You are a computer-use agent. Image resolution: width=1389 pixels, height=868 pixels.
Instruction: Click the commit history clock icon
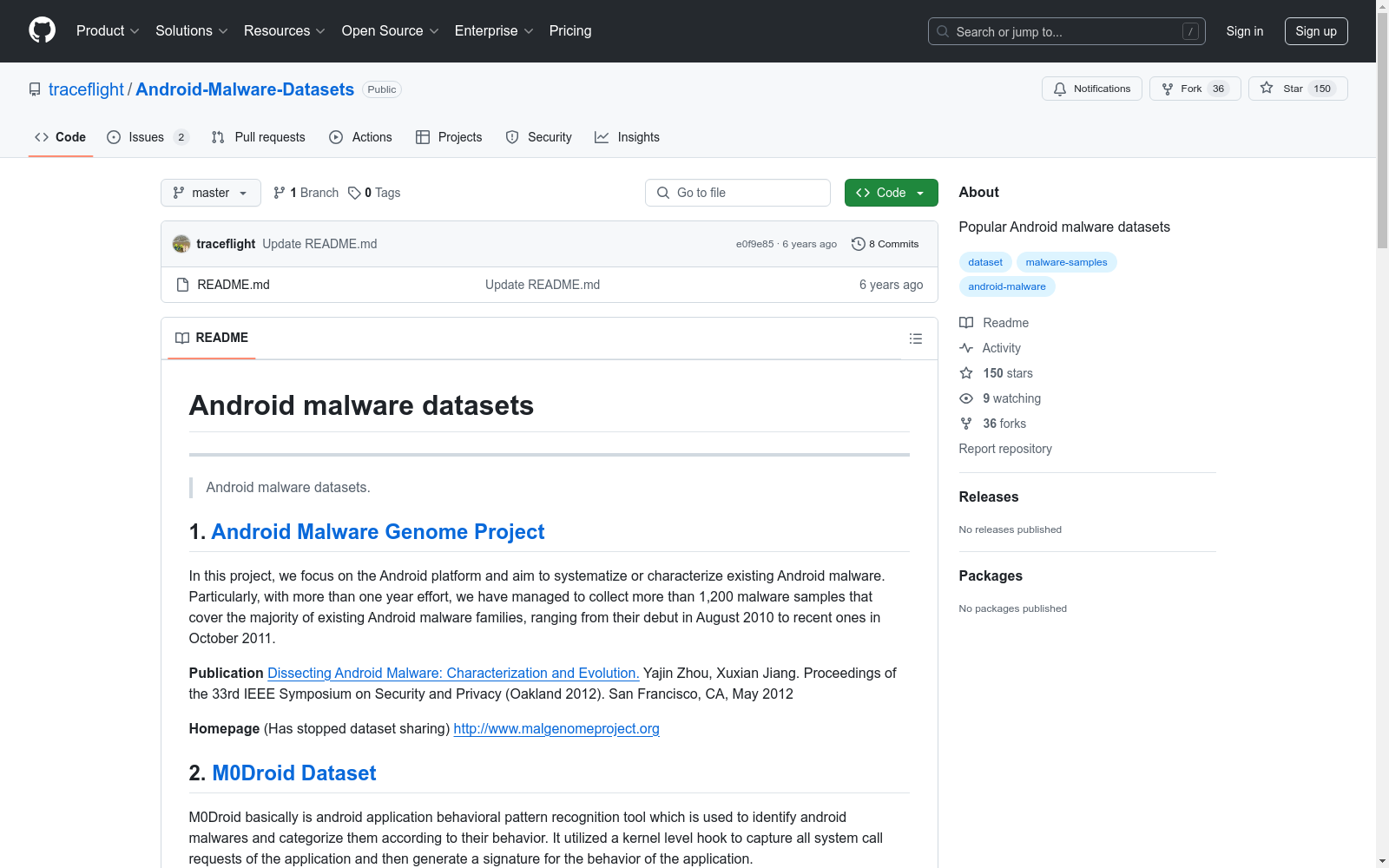[859, 244]
